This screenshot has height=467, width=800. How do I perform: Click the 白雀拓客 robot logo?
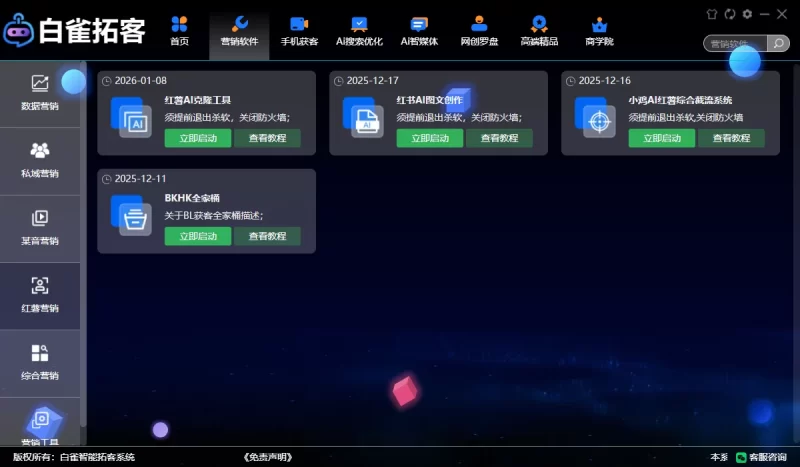point(18,31)
